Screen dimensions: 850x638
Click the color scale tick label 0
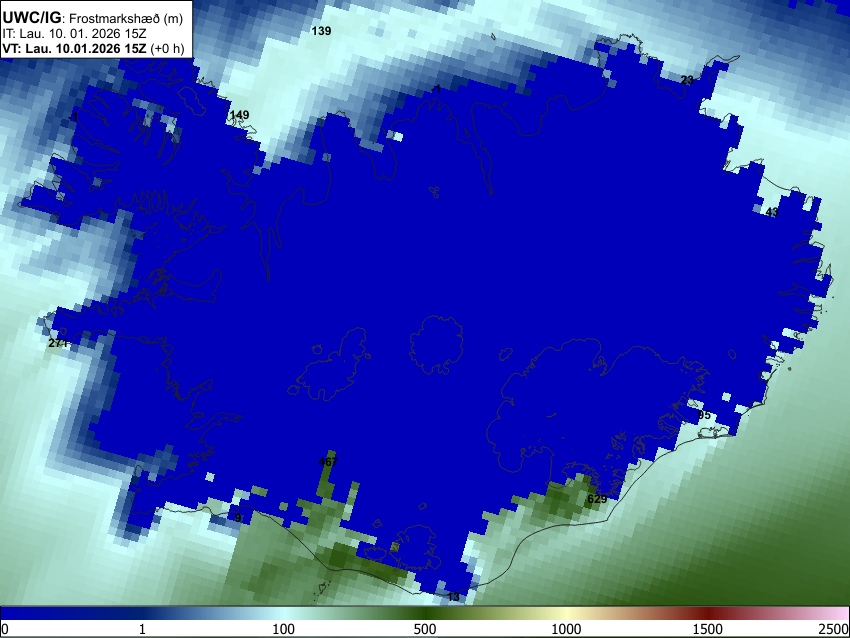point(5,629)
